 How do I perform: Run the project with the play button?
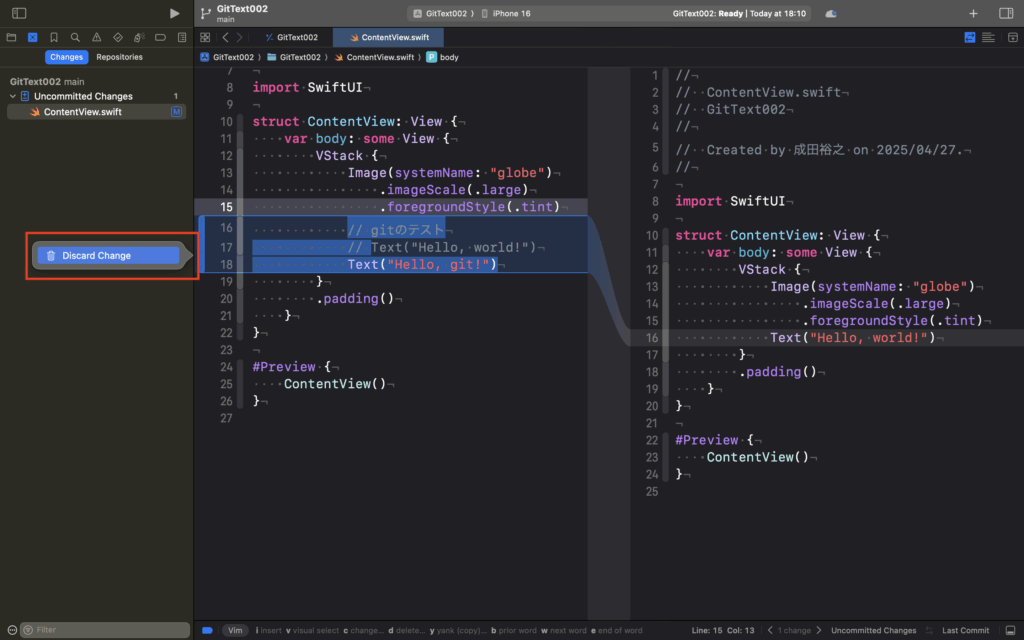pos(174,13)
